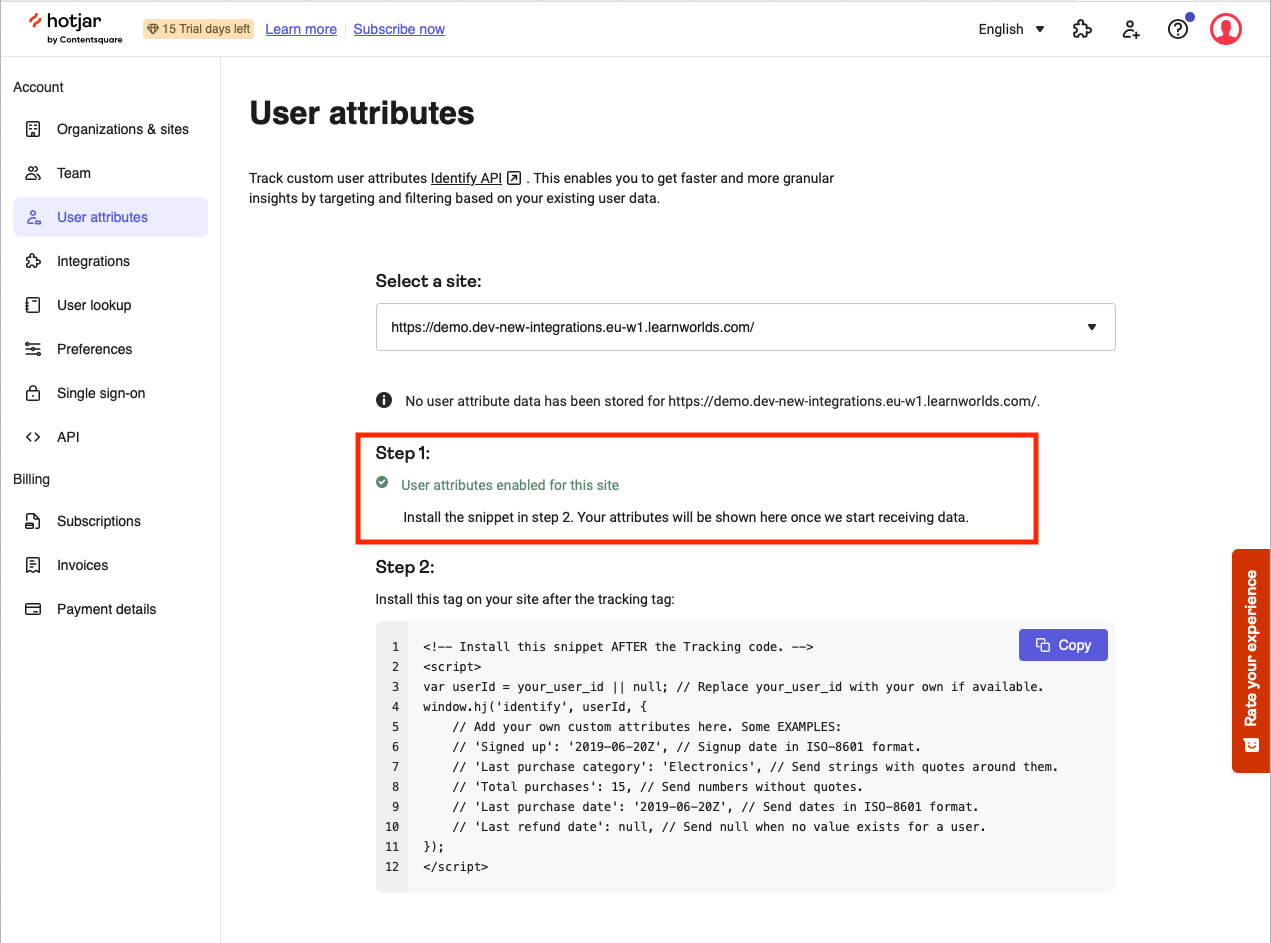
Task: Click the closing </script> line
Action: tap(456, 867)
